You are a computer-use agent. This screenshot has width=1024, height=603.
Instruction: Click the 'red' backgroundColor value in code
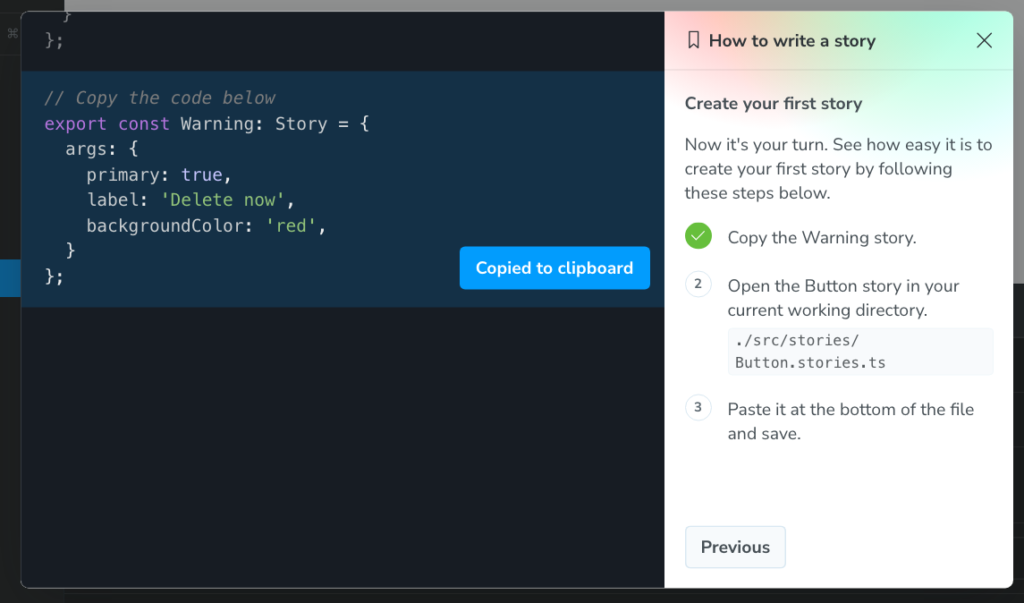click(x=291, y=226)
